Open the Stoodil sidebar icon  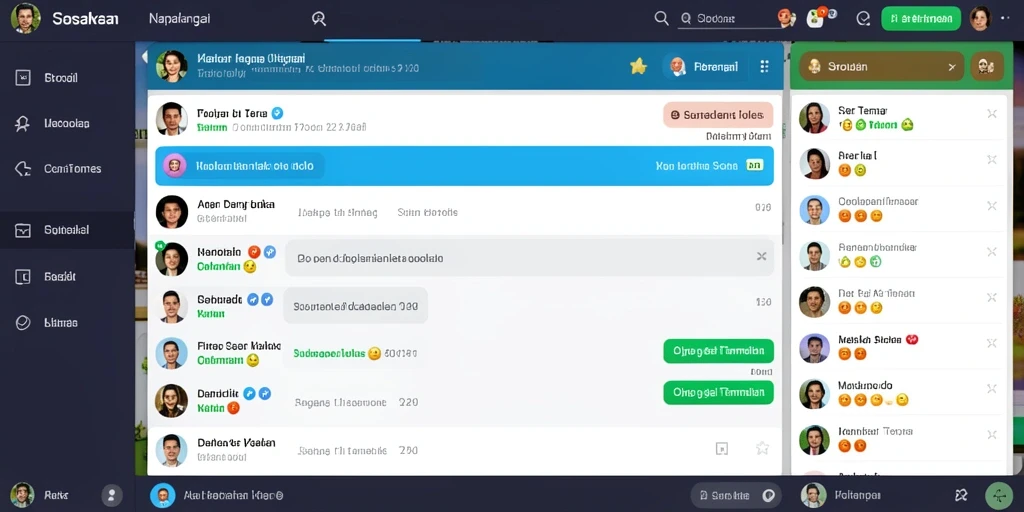23,78
